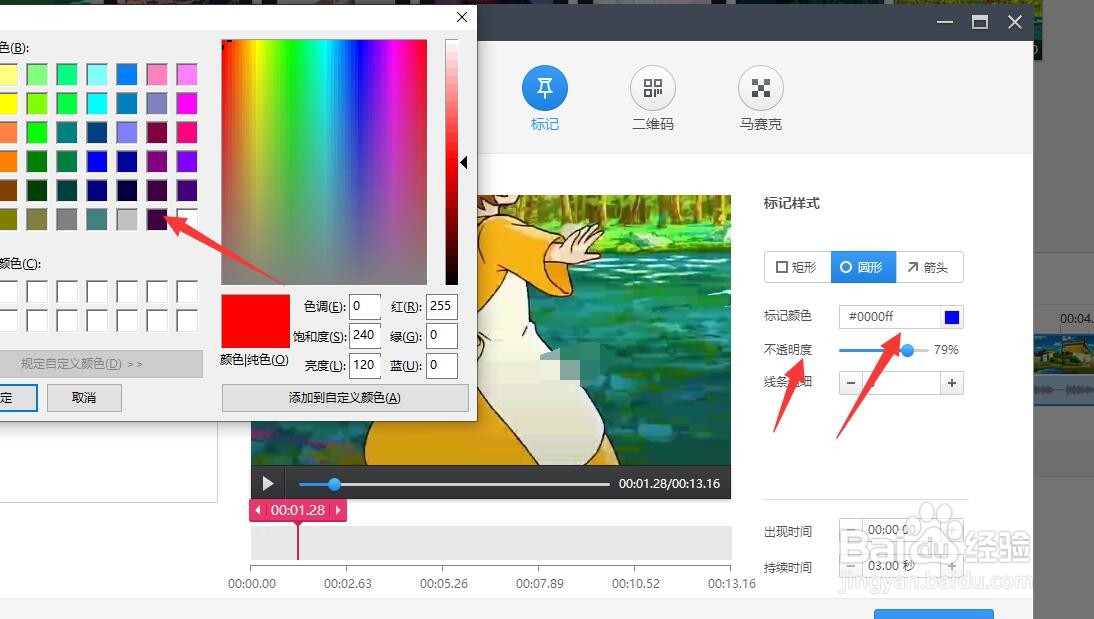Click the 颜色|纯色 red preview swatch
Image resolution: width=1094 pixels, height=619 pixels.
(x=255, y=321)
